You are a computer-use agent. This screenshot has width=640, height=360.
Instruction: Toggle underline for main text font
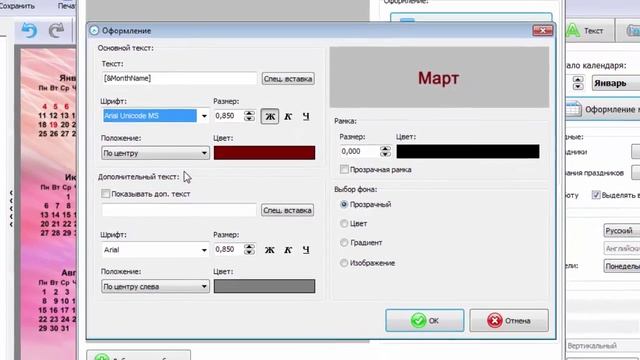coord(306,116)
